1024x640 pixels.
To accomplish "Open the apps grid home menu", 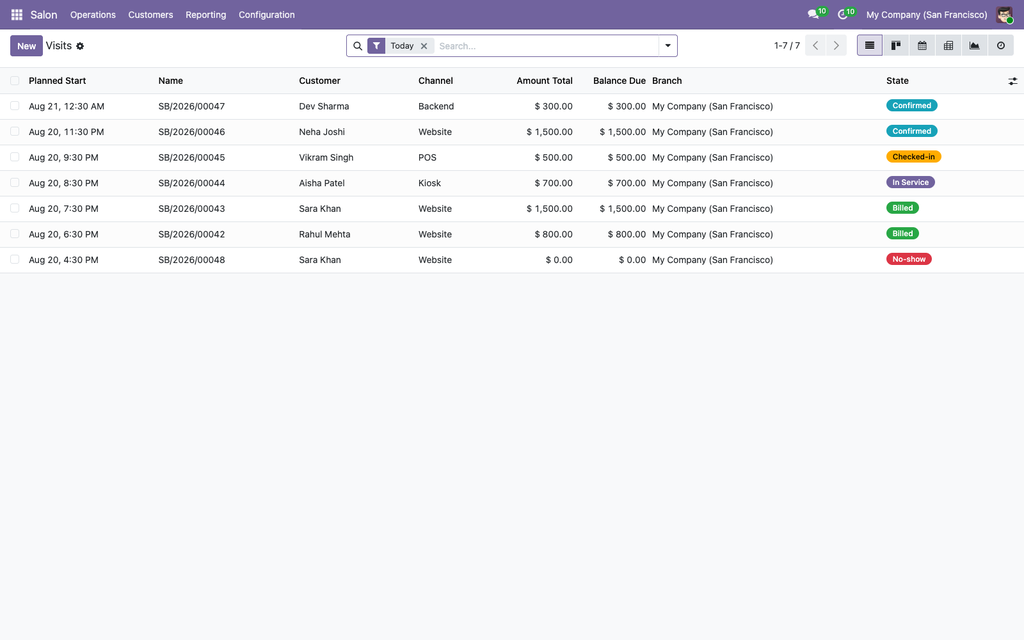I will tap(16, 14).
